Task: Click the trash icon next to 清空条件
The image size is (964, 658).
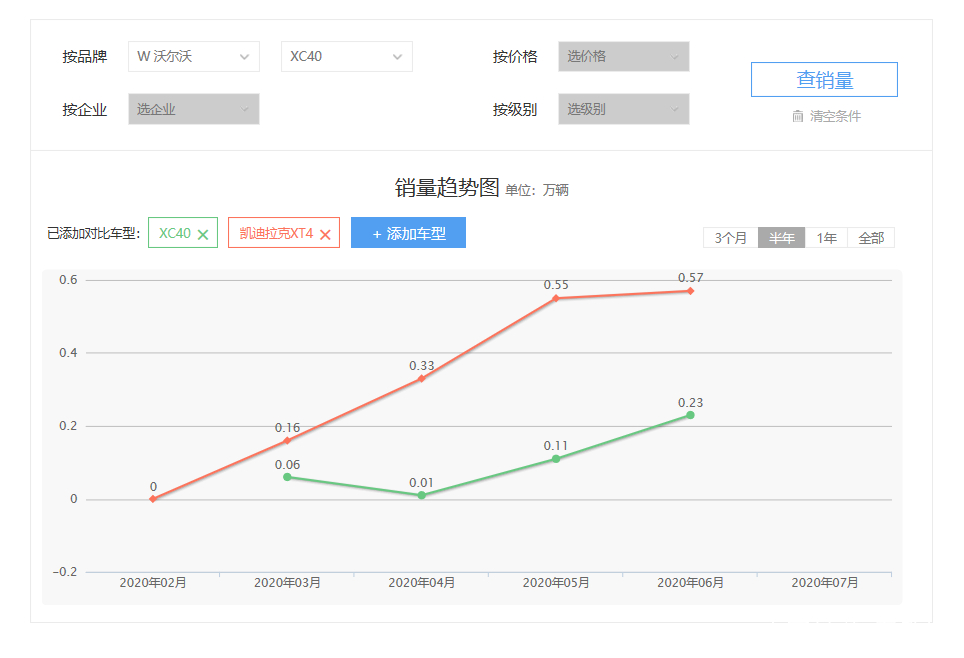Action: tap(796, 116)
